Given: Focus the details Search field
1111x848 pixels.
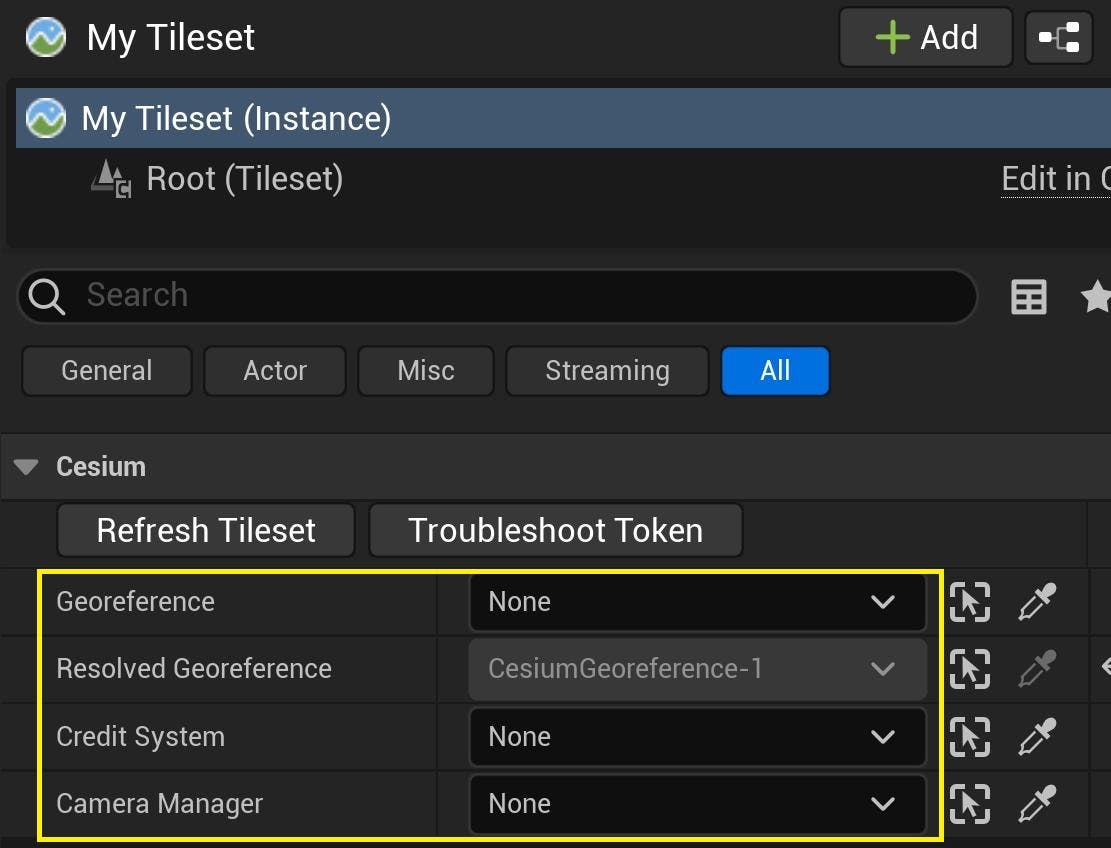Looking at the screenshot, I should click(497, 295).
